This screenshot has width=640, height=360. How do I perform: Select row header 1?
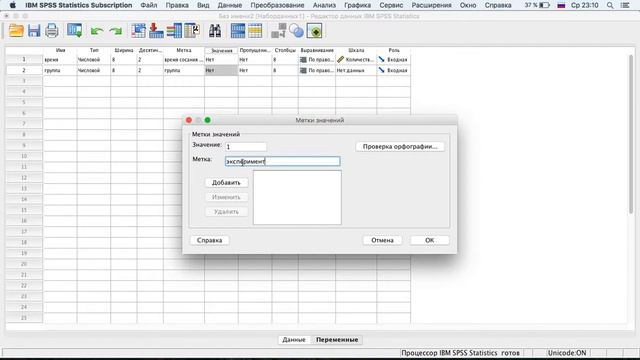pyautogui.click(x=24, y=60)
